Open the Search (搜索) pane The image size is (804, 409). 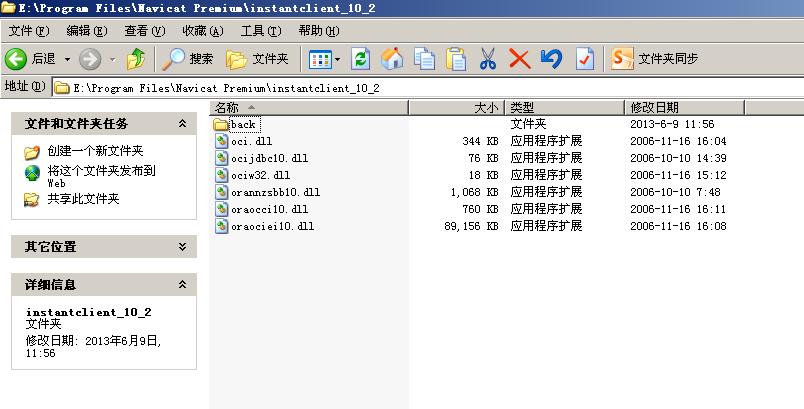coord(187,59)
